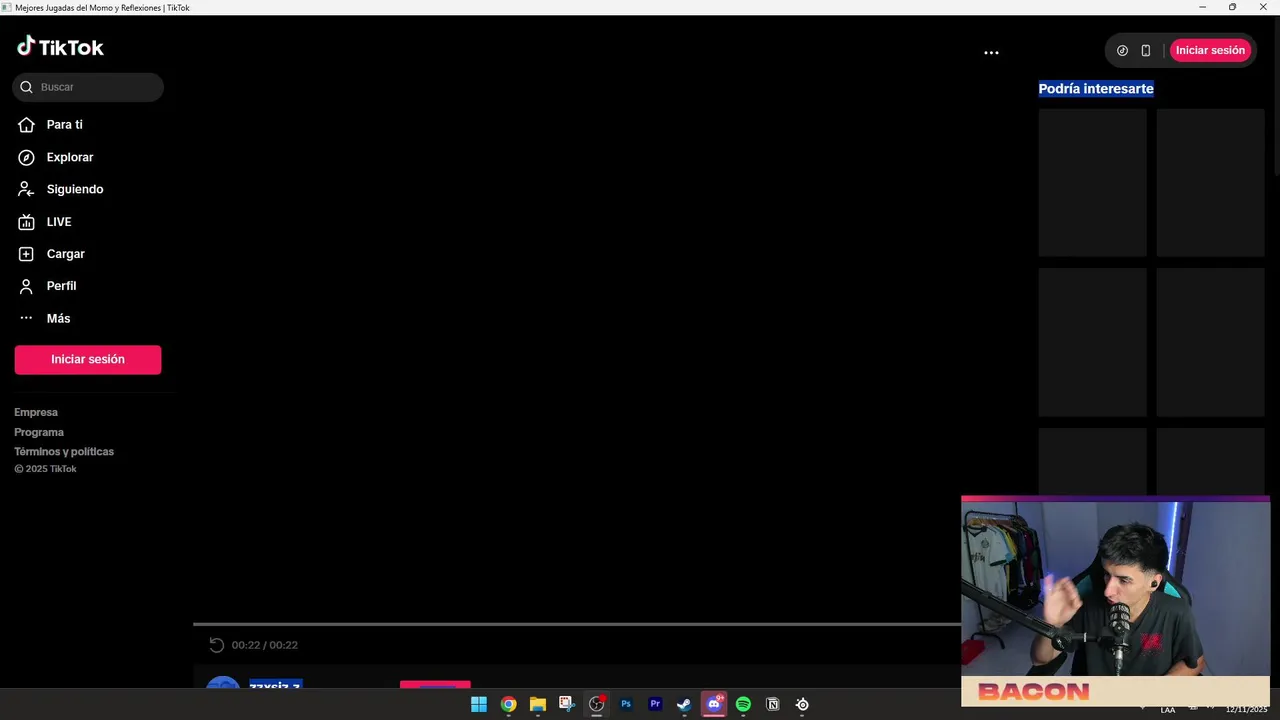Click the 00:22 / 00:22 time display

click(265, 645)
